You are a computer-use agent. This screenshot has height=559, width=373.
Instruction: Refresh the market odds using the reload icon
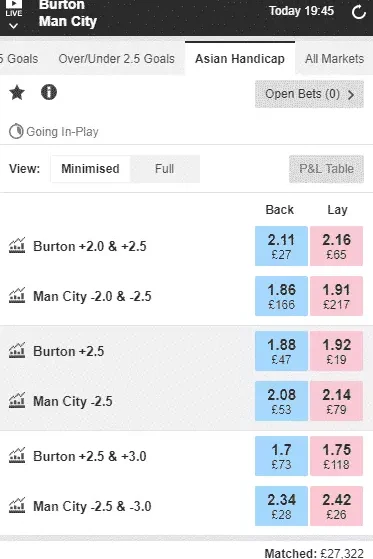[358, 12]
